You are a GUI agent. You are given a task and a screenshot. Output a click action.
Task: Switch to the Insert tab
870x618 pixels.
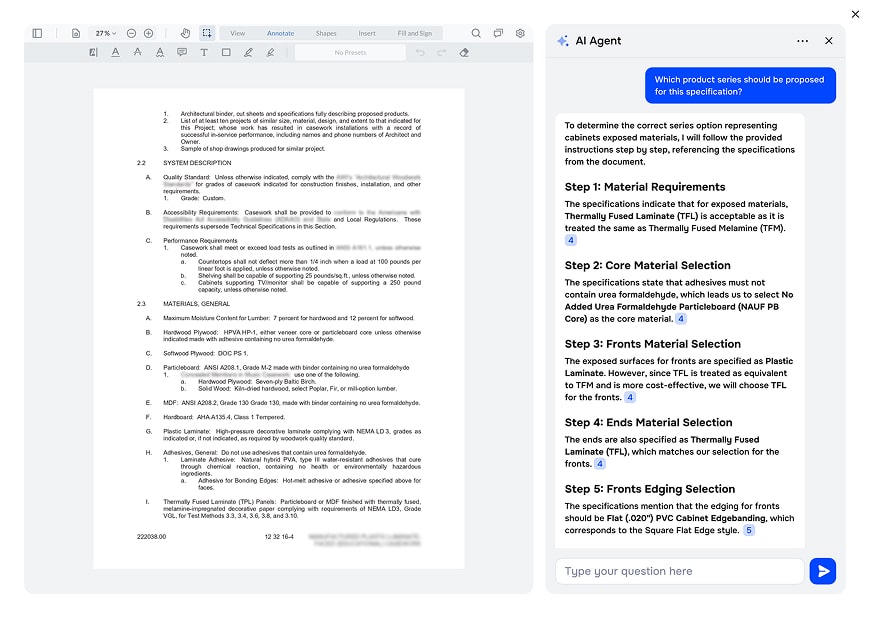(367, 33)
